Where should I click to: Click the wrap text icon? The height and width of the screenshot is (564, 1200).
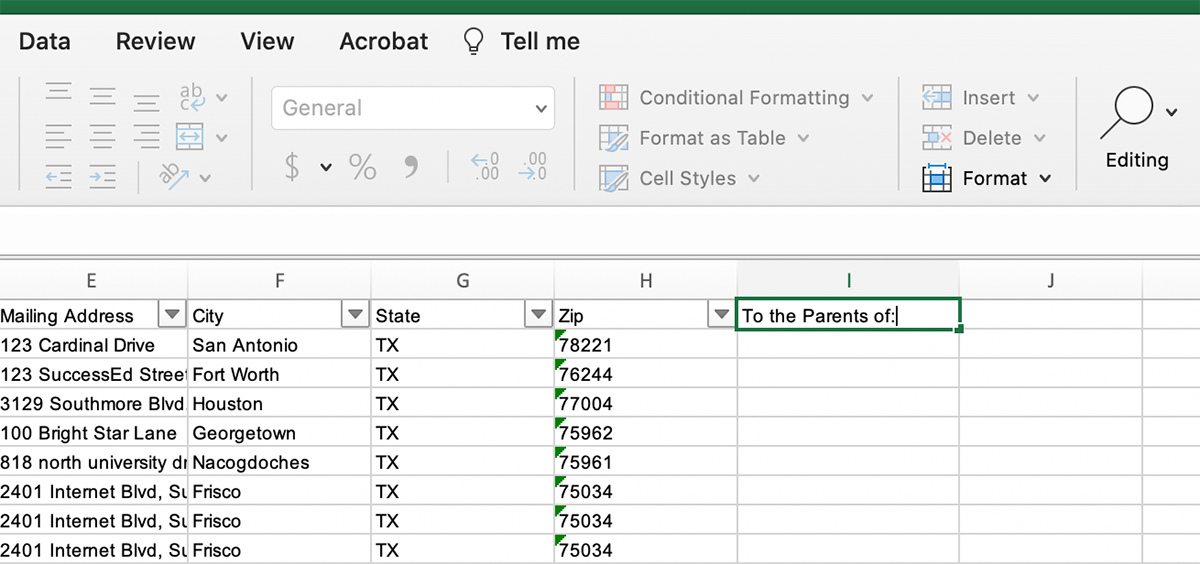click(x=190, y=97)
